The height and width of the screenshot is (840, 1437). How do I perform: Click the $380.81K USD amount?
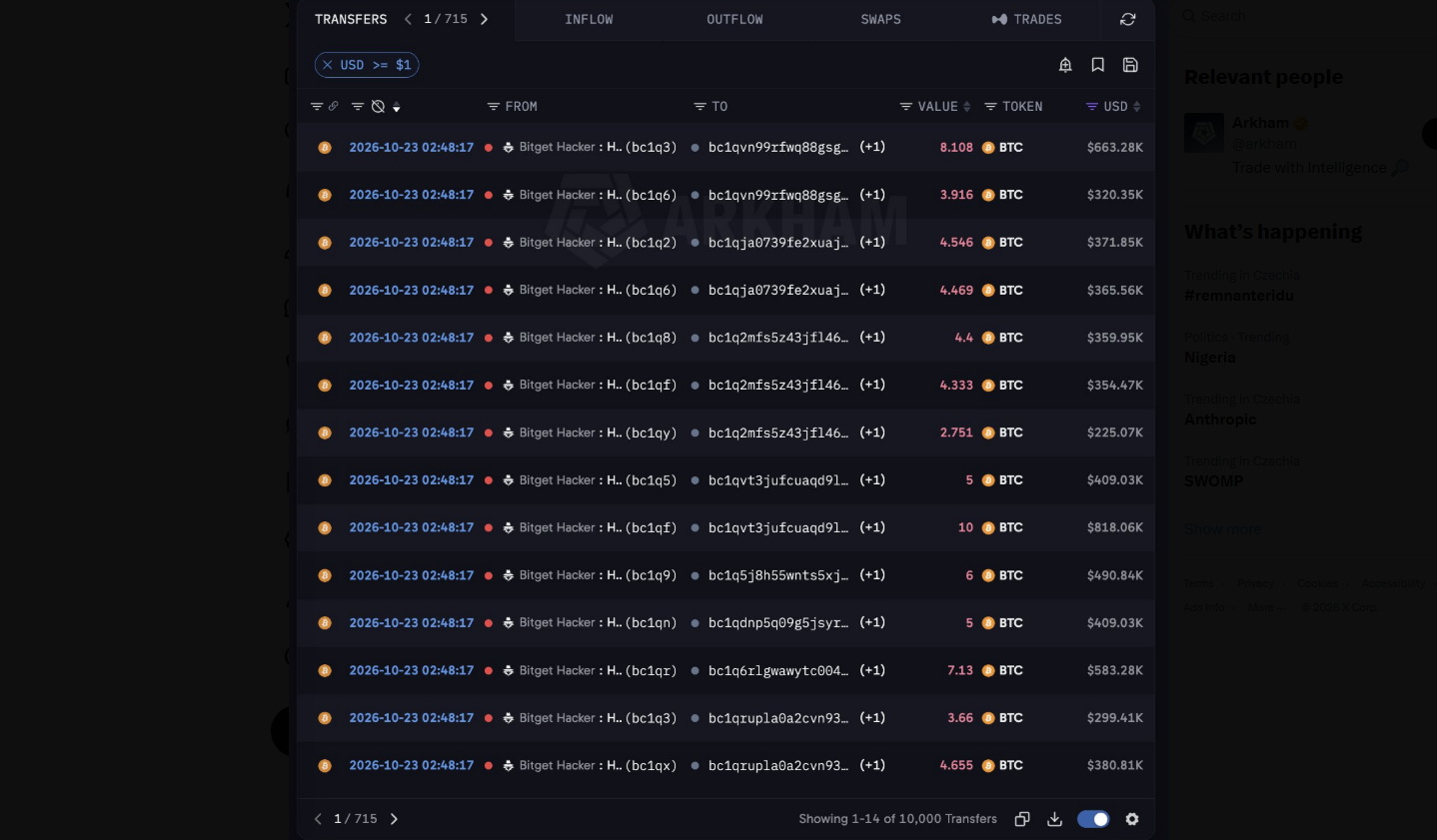coord(1115,766)
